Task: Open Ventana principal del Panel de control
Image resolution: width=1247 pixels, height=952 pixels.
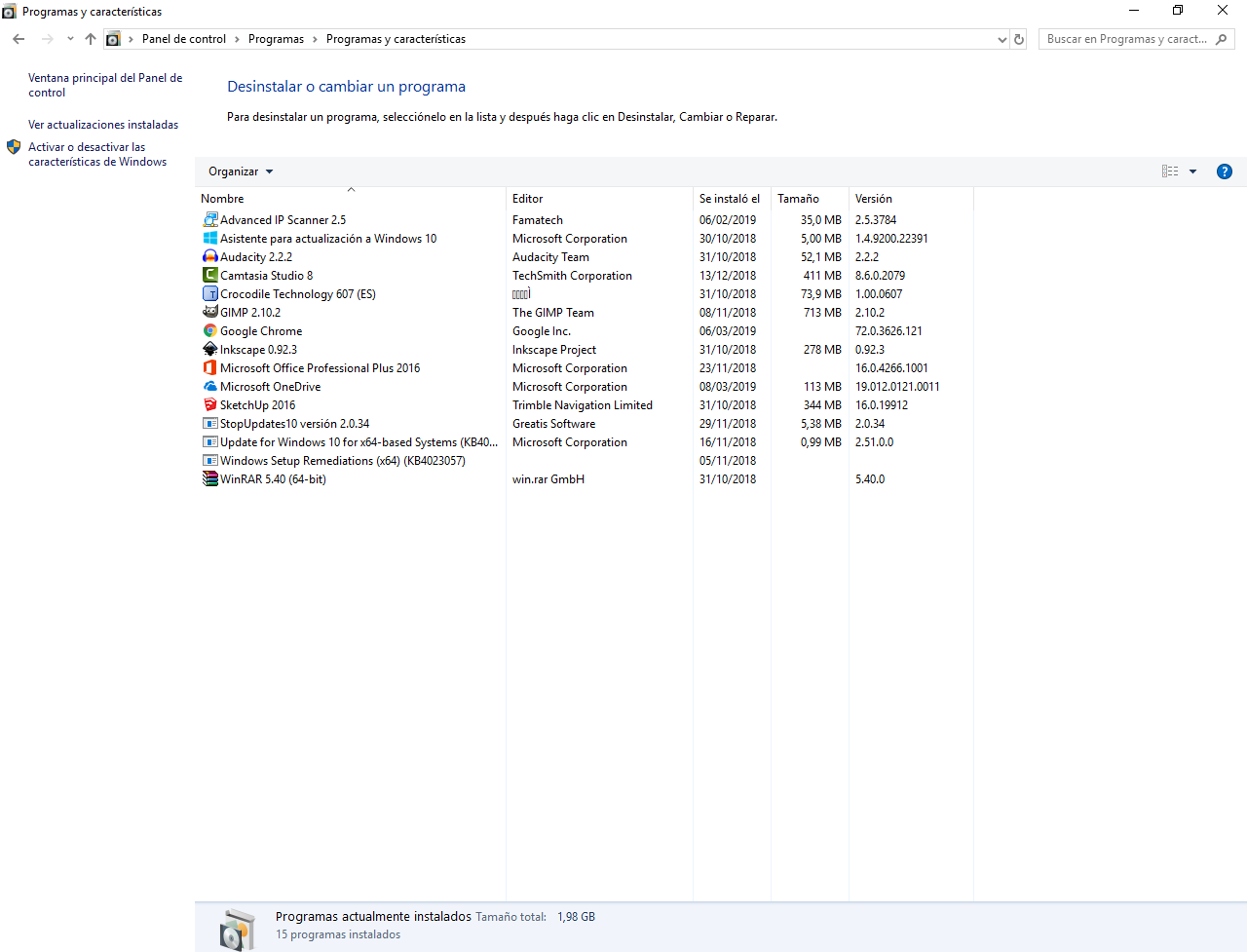Action: pos(105,85)
